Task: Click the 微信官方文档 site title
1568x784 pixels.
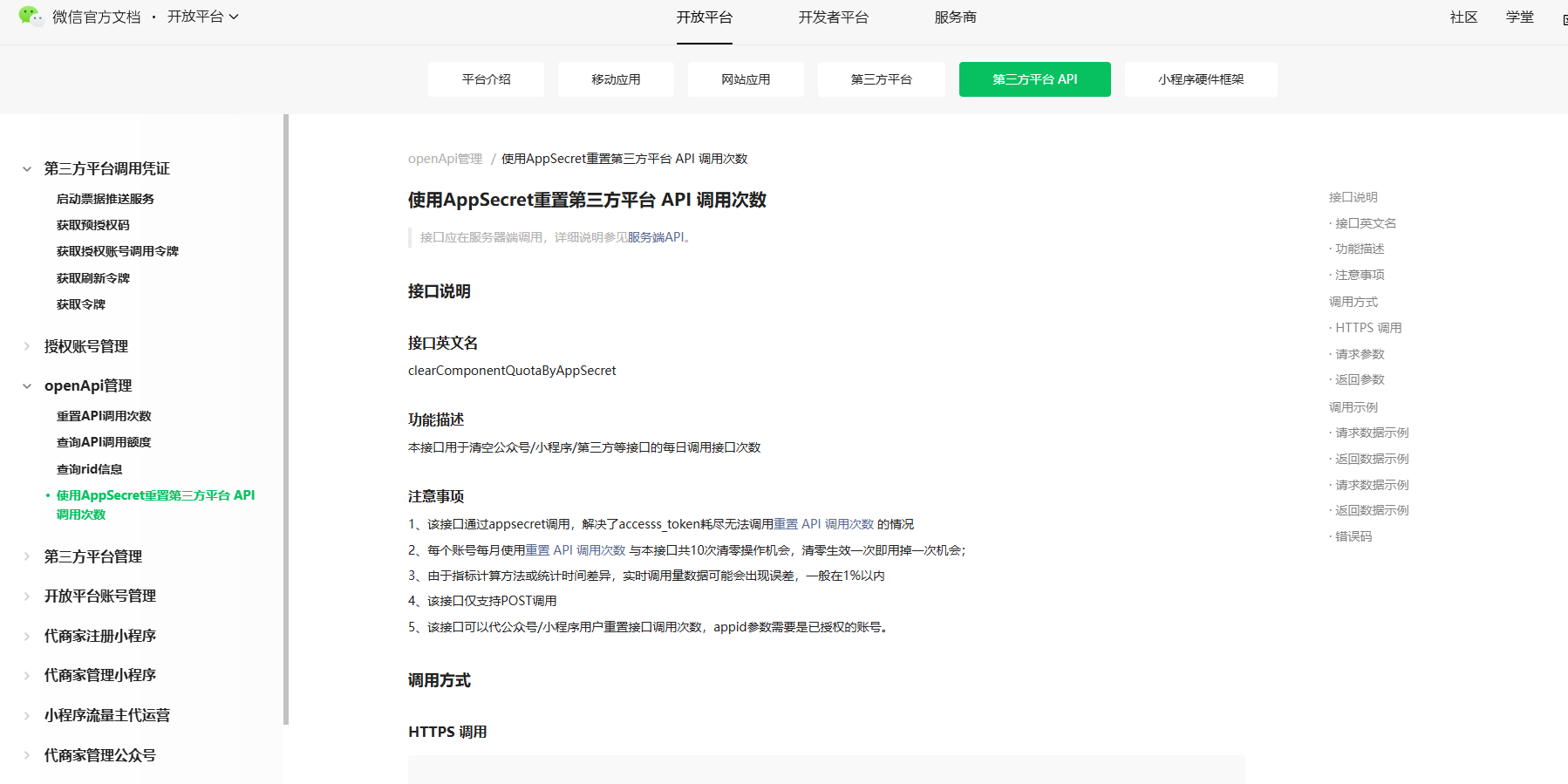Action: [x=96, y=17]
